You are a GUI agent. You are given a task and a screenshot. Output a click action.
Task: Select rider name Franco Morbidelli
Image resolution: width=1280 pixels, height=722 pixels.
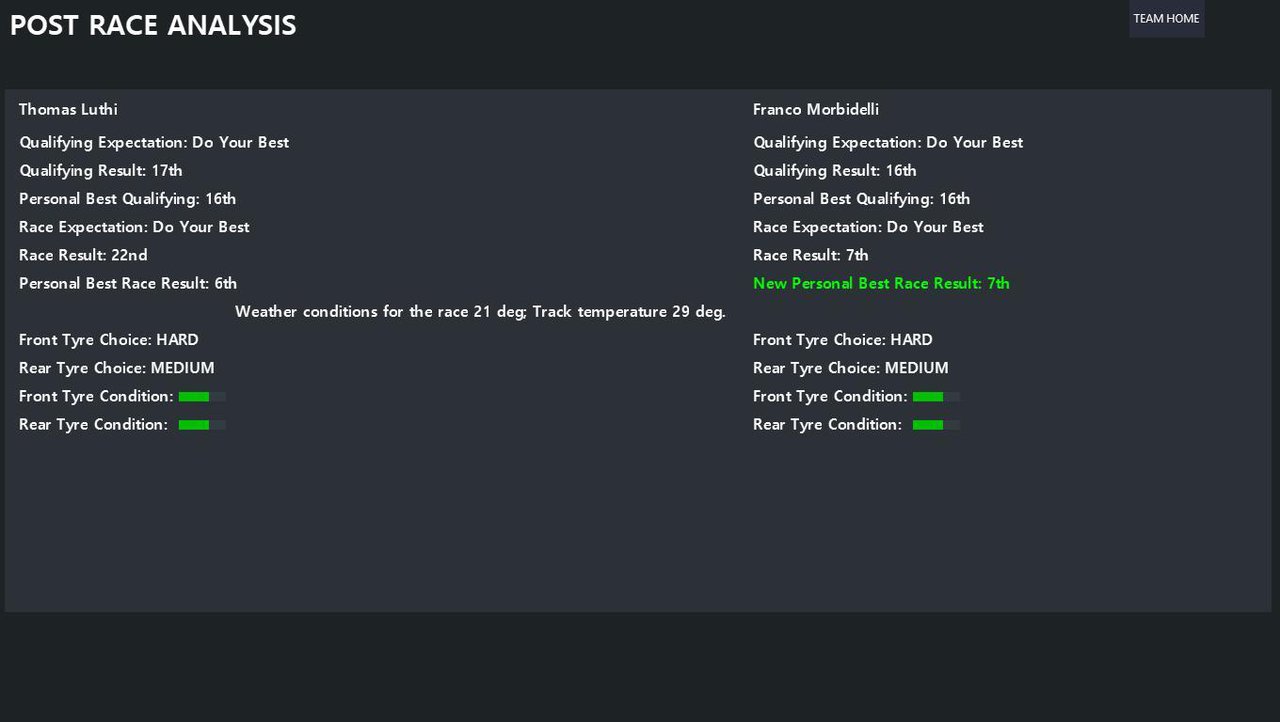tap(816, 109)
